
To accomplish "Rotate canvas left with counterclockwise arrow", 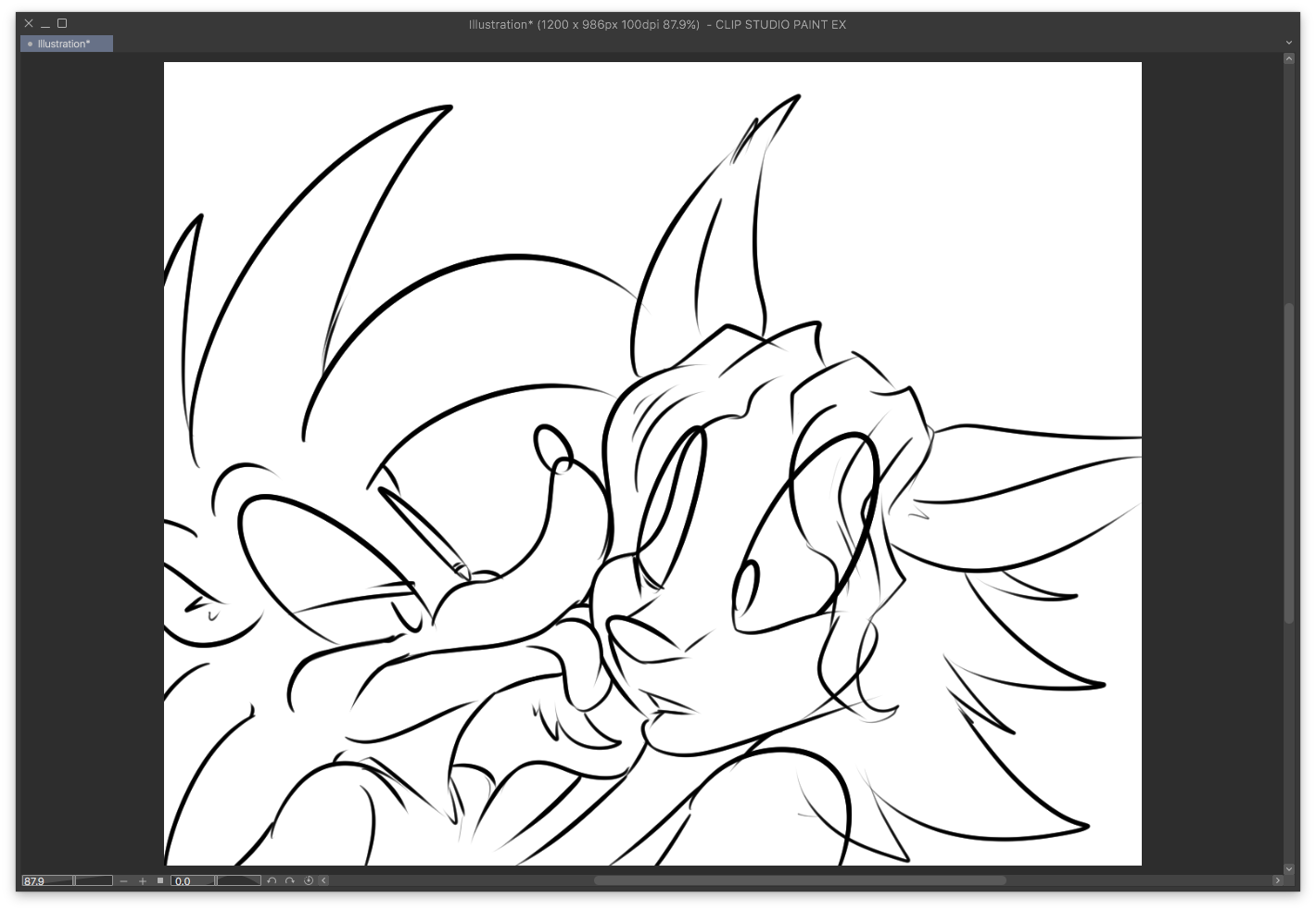I will pyautogui.click(x=272, y=880).
